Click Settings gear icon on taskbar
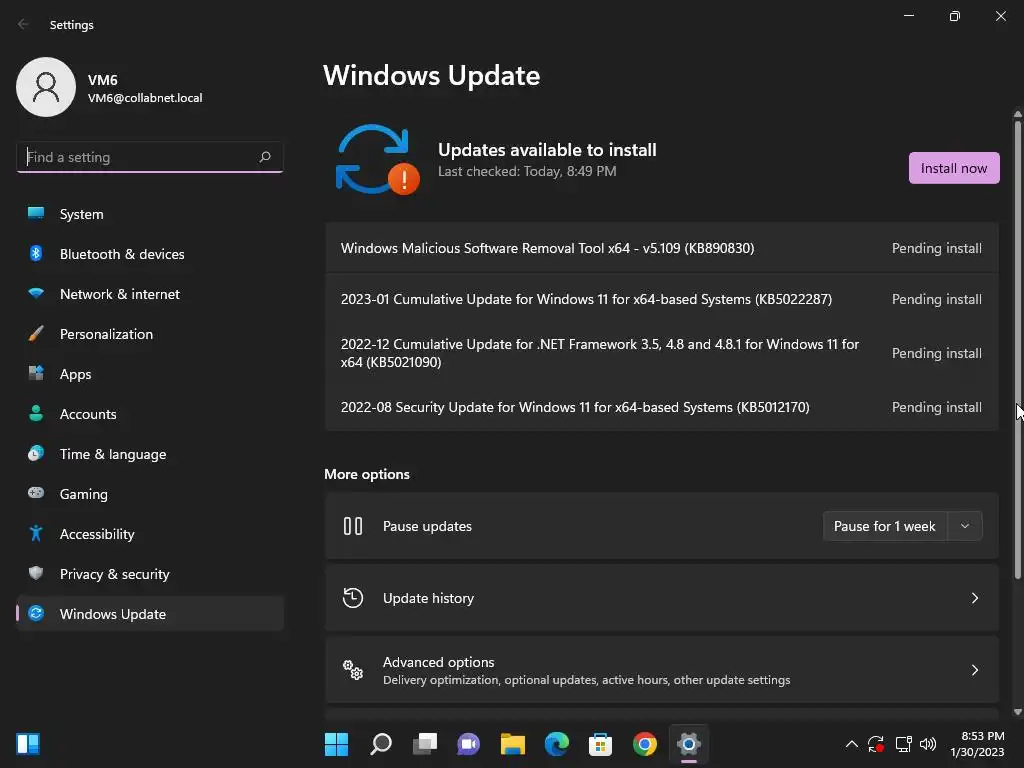Screen dimensions: 1024x768 point(688,744)
